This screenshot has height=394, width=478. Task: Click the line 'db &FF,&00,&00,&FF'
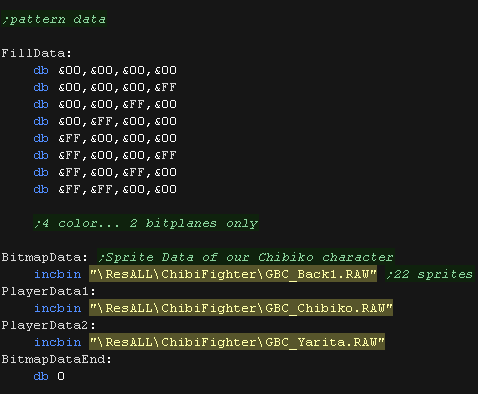tap(105, 155)
